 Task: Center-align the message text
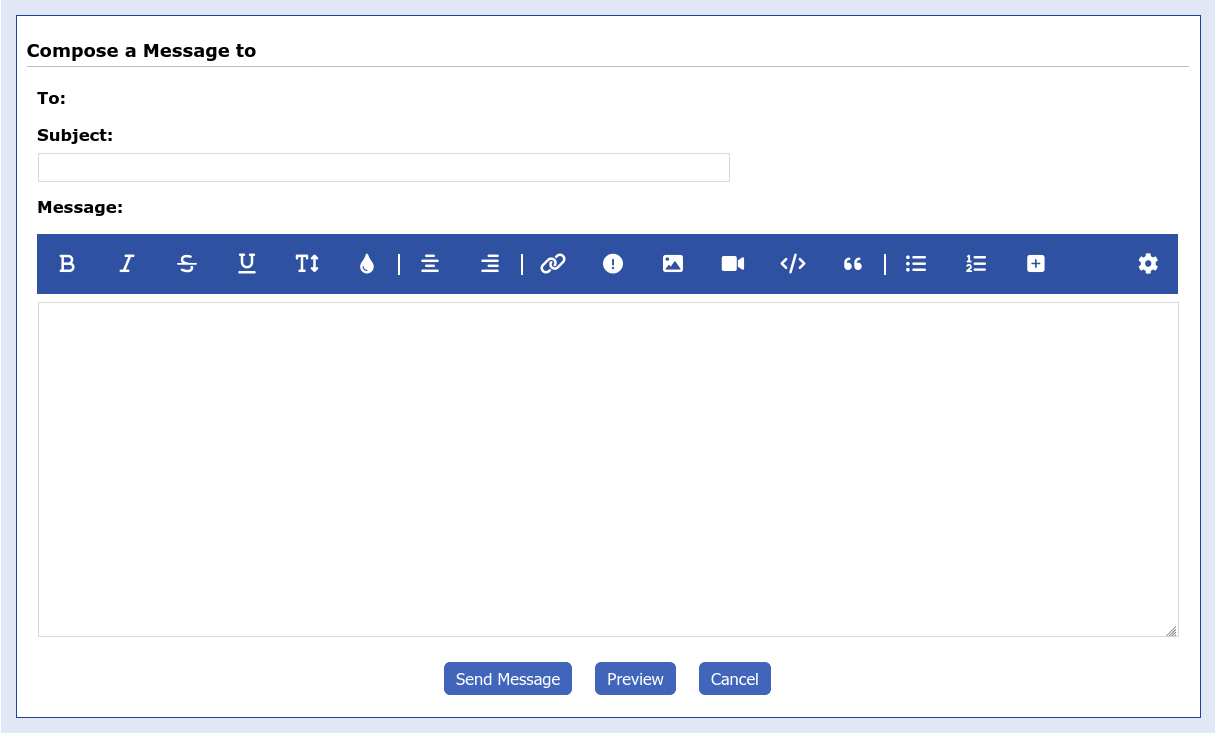click(x=430, y=264)
